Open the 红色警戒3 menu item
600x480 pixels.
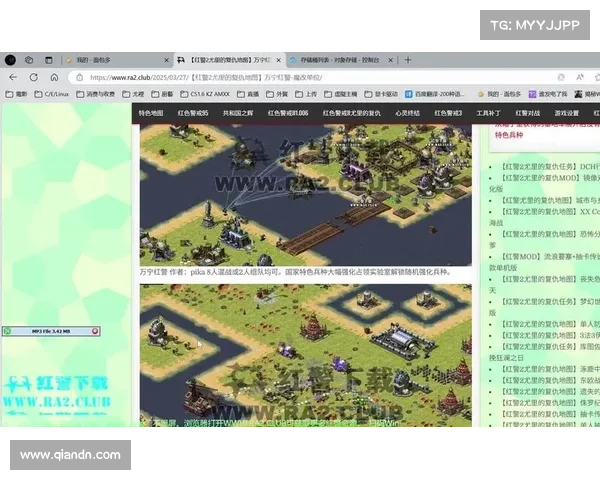(448, 113)
